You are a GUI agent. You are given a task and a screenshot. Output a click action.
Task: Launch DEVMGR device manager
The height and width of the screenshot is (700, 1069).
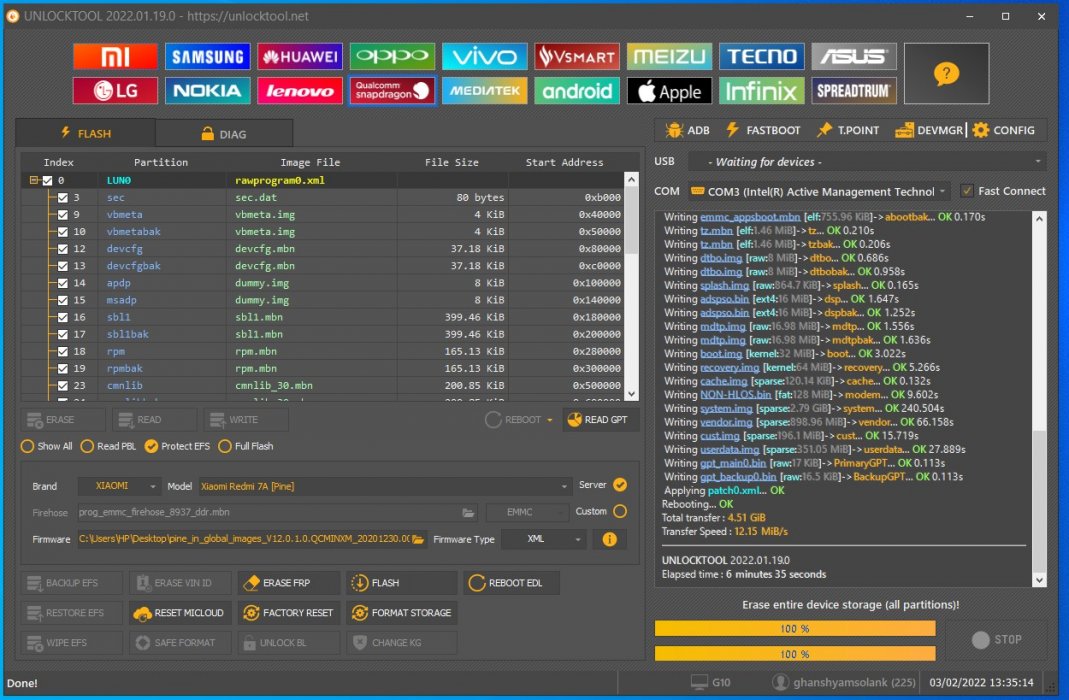tap(929, 130)
